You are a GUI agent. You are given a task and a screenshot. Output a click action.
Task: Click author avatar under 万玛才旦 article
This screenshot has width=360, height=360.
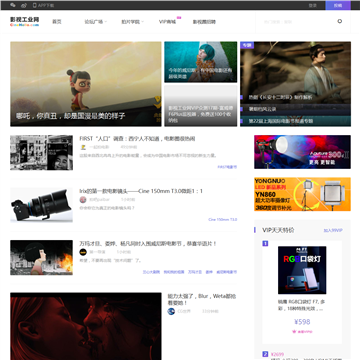[x=83, y=252]
